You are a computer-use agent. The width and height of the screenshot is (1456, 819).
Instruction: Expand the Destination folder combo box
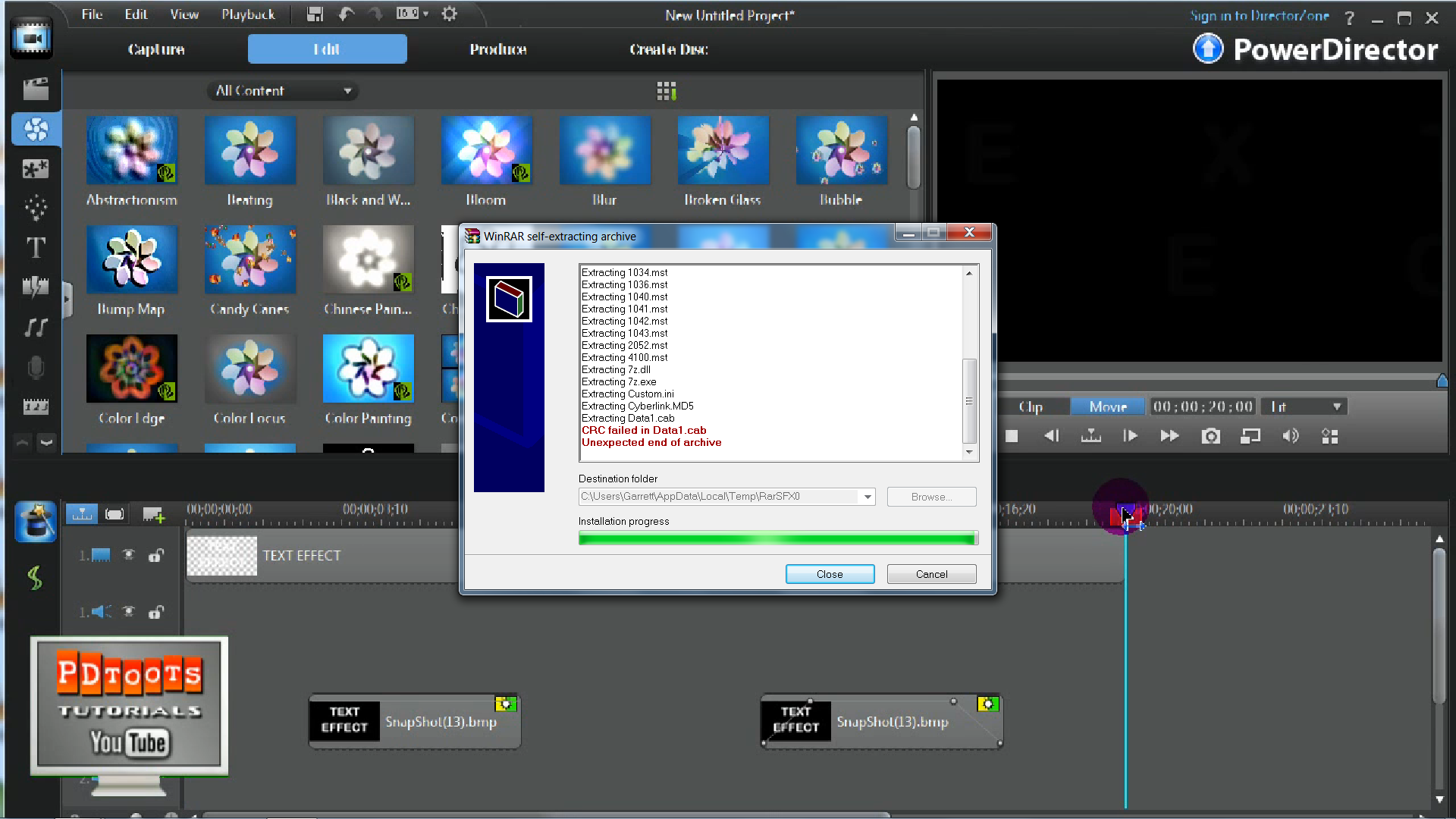(867, 497)
